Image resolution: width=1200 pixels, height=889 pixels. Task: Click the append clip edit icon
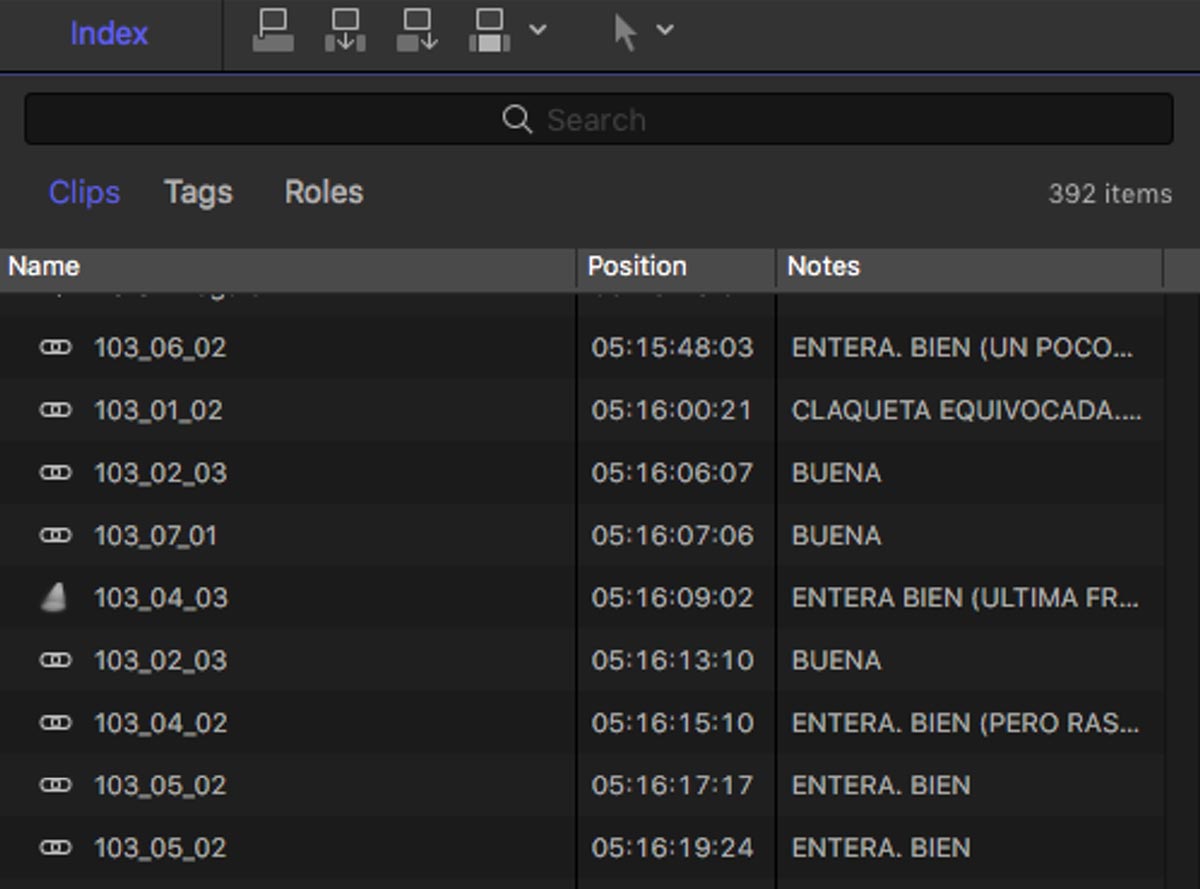[x=417, y=31]
